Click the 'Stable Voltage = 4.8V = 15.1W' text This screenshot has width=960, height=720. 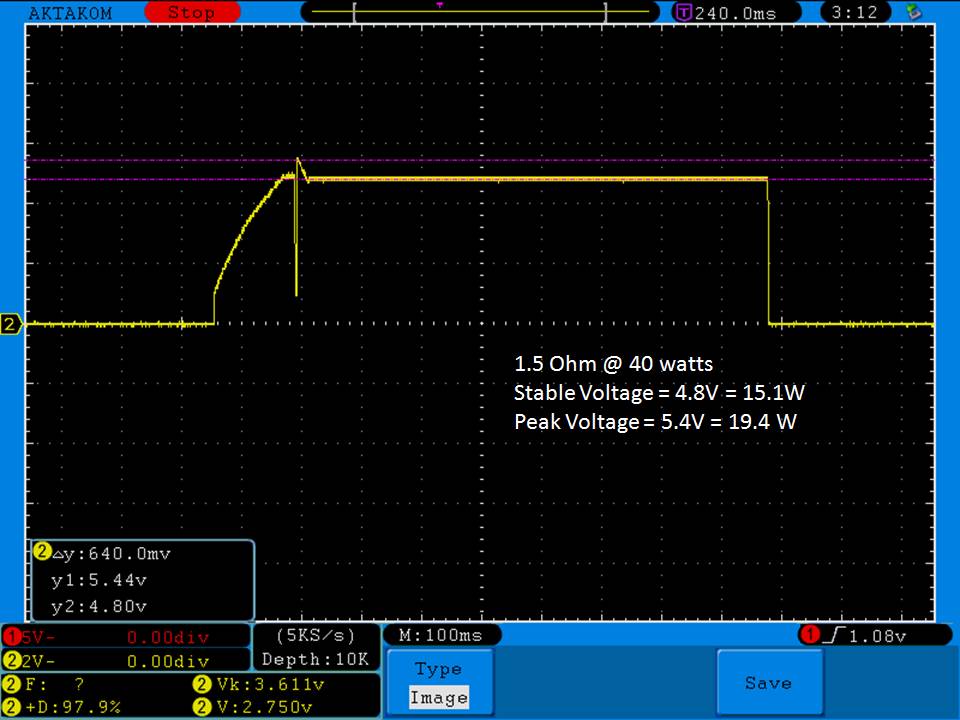(x=659, y=392)
